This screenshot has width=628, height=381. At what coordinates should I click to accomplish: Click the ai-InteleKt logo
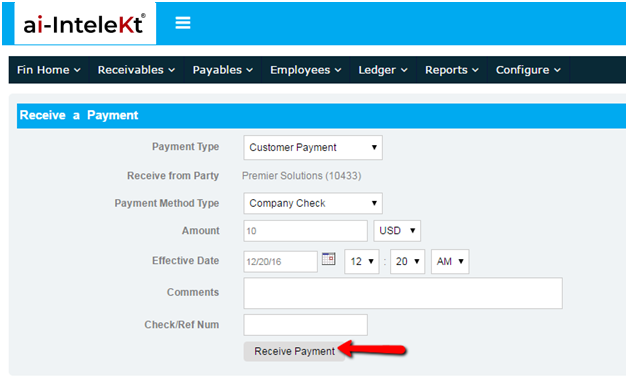(85, 24)
